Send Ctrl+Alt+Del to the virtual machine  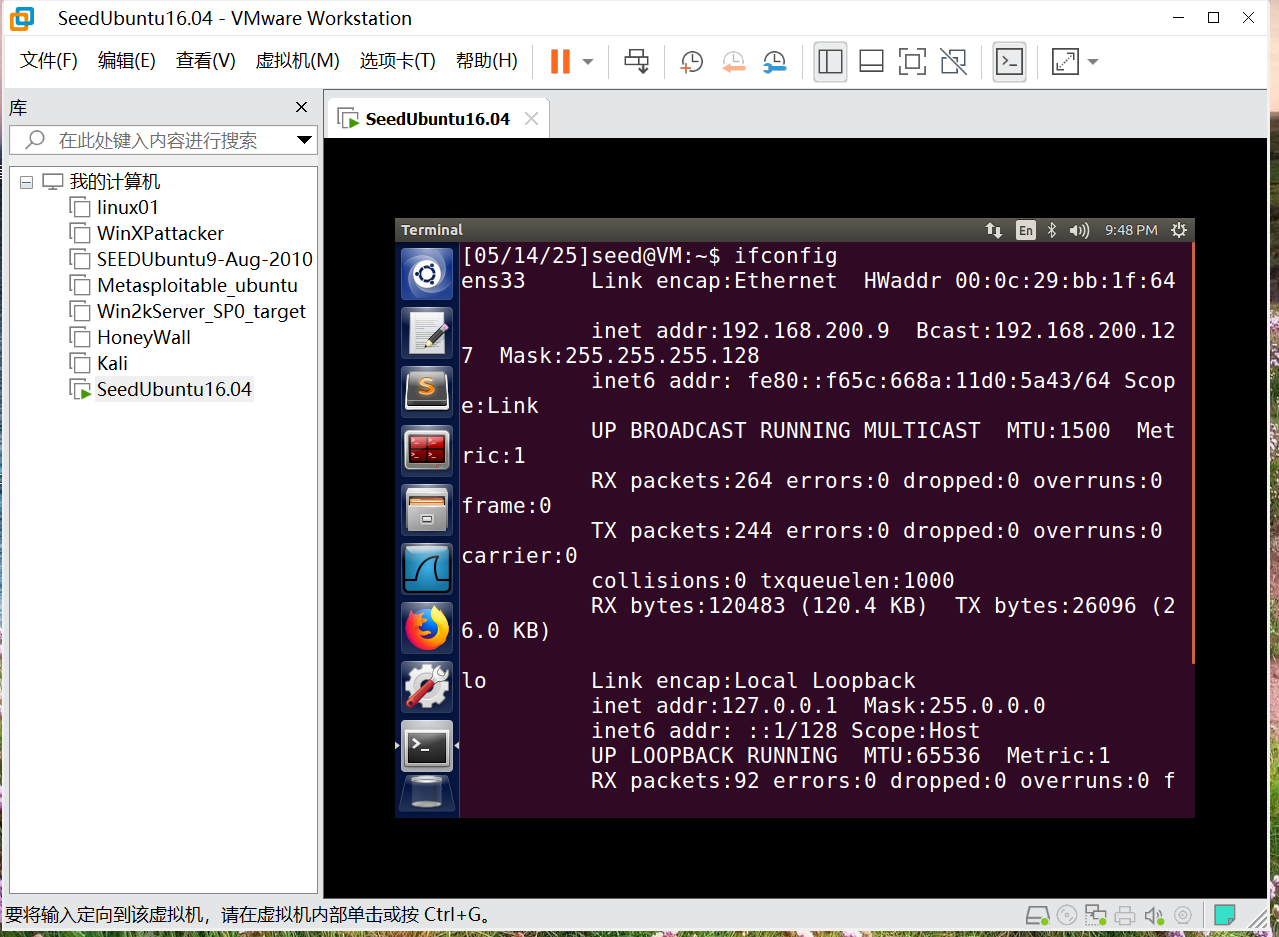(637, 61)
